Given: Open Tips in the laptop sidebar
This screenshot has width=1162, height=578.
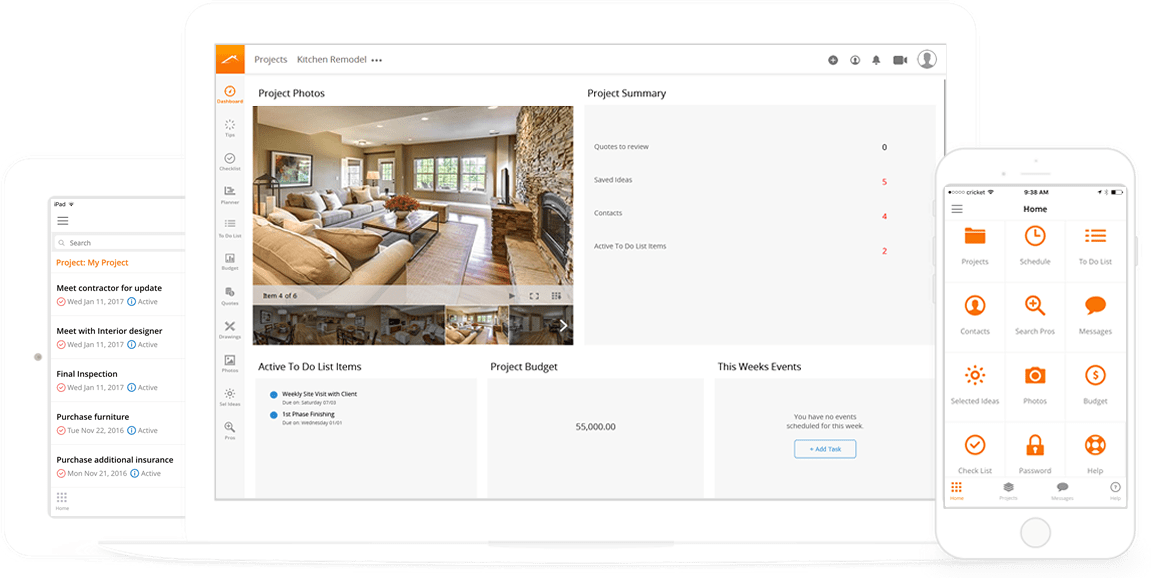Looking at the screenshot, I should (x=230, y=128).
